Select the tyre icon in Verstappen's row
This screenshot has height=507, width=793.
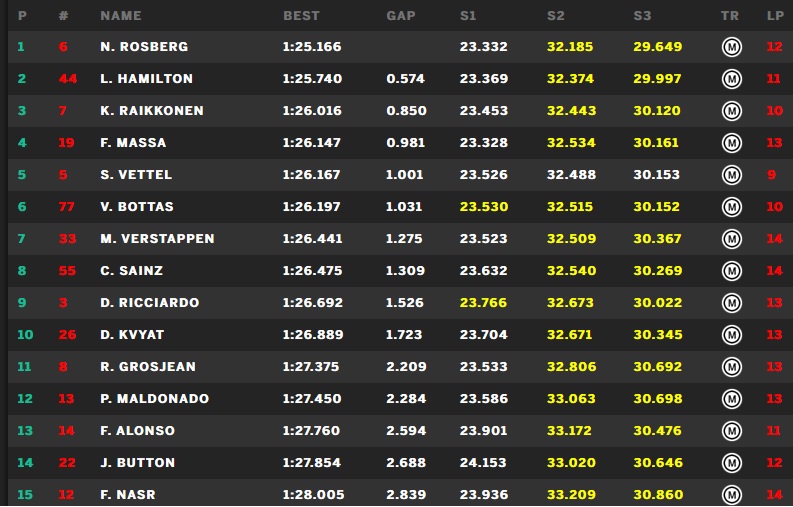[731, 239]
